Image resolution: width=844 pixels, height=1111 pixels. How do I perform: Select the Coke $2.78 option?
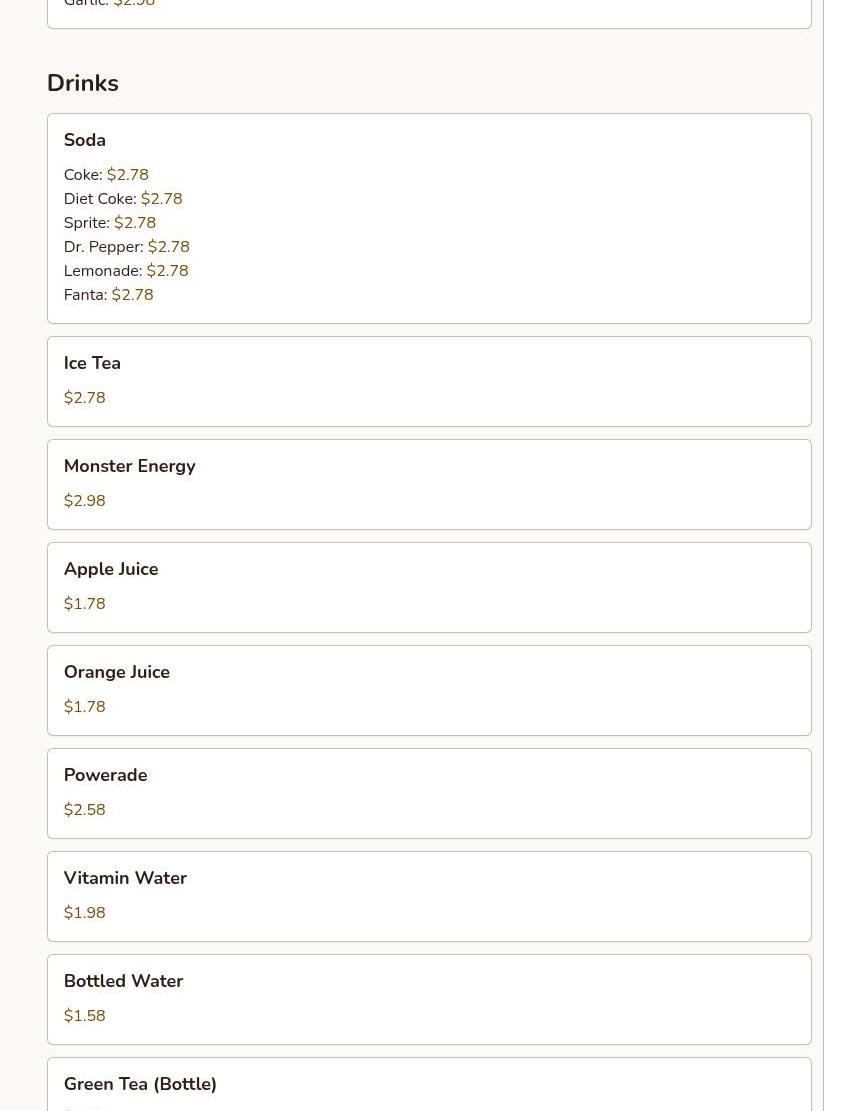[106, 175]
